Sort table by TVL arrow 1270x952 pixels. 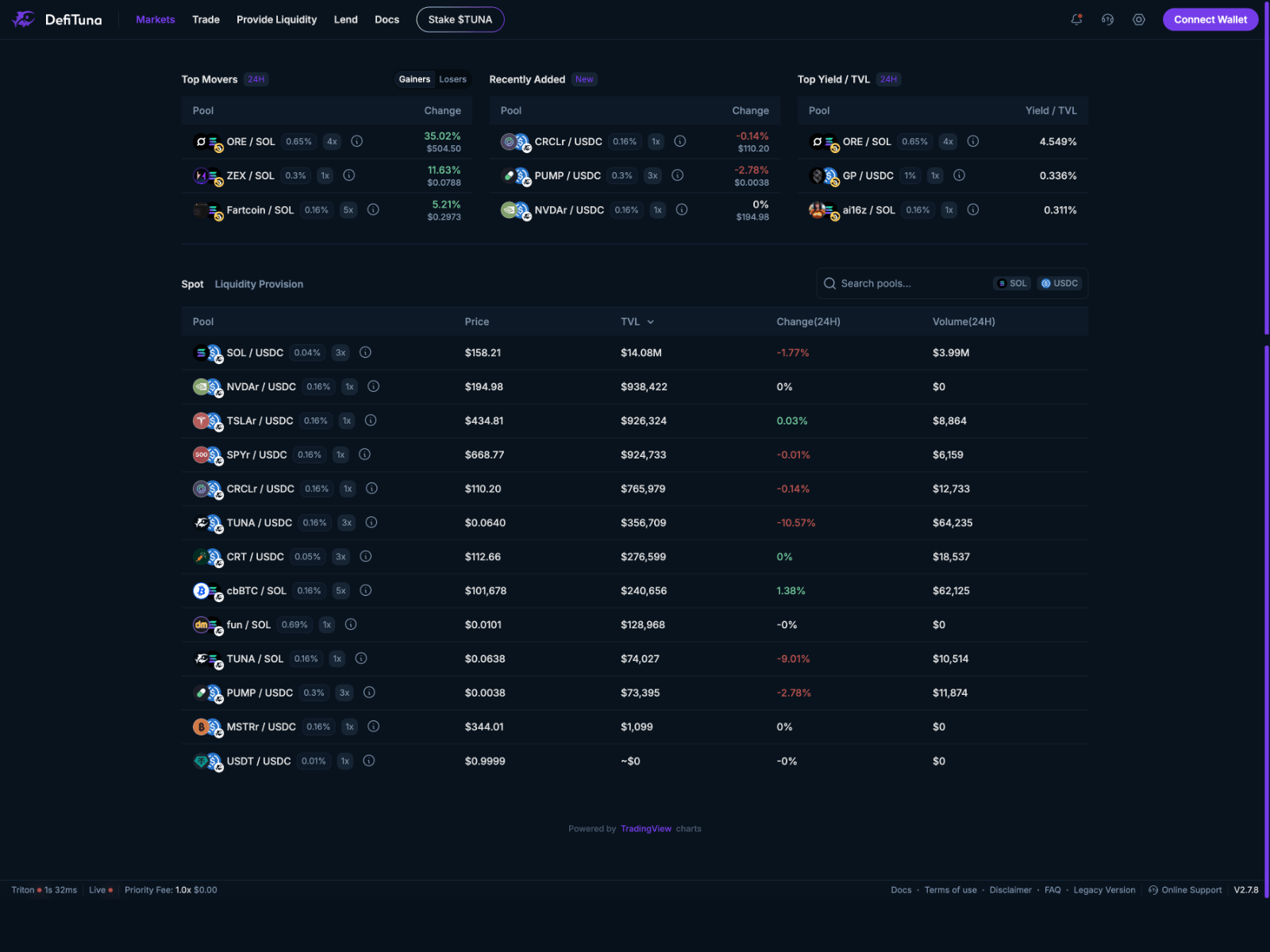coord(651,322)
